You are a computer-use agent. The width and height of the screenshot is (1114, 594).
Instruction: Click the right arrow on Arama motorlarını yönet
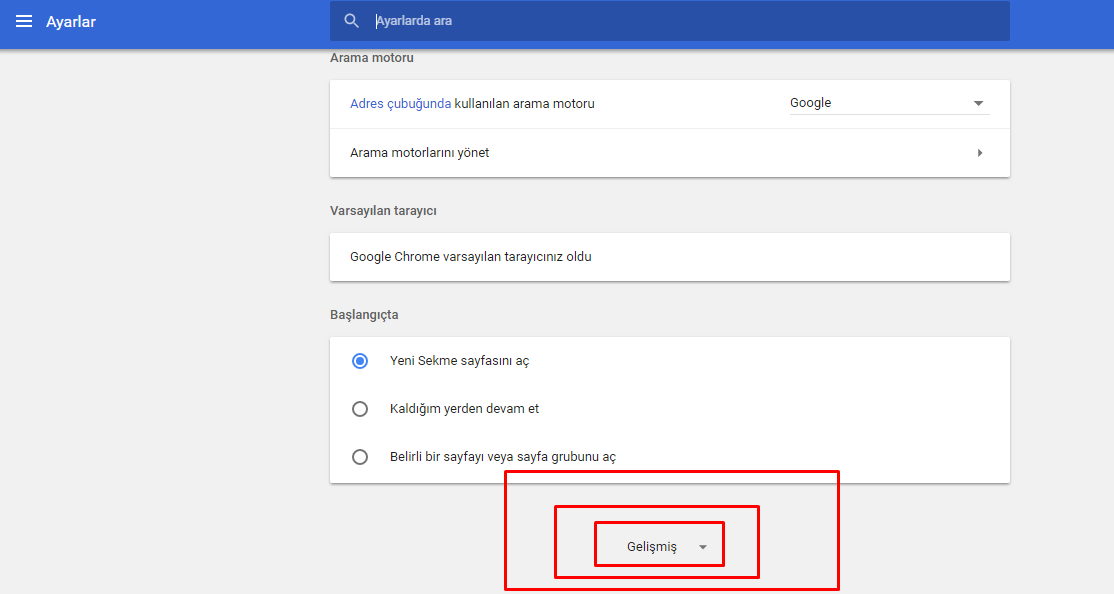click(x=979, y=153)
